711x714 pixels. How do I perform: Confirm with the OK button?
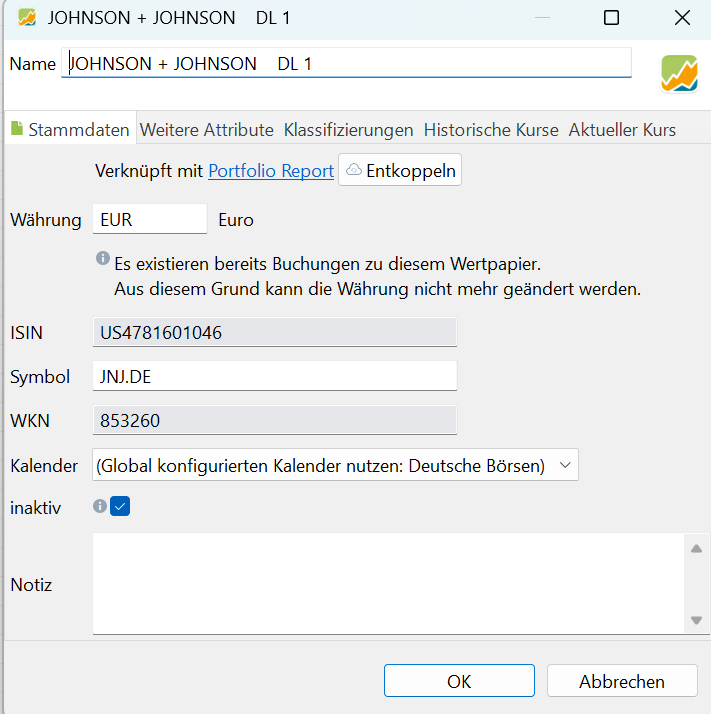pos(459,681)
